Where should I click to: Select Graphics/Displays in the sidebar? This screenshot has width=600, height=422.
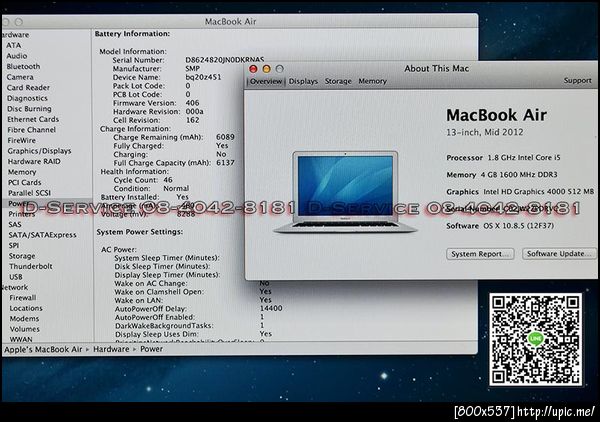pyautogui.click(x=39, y=151)
